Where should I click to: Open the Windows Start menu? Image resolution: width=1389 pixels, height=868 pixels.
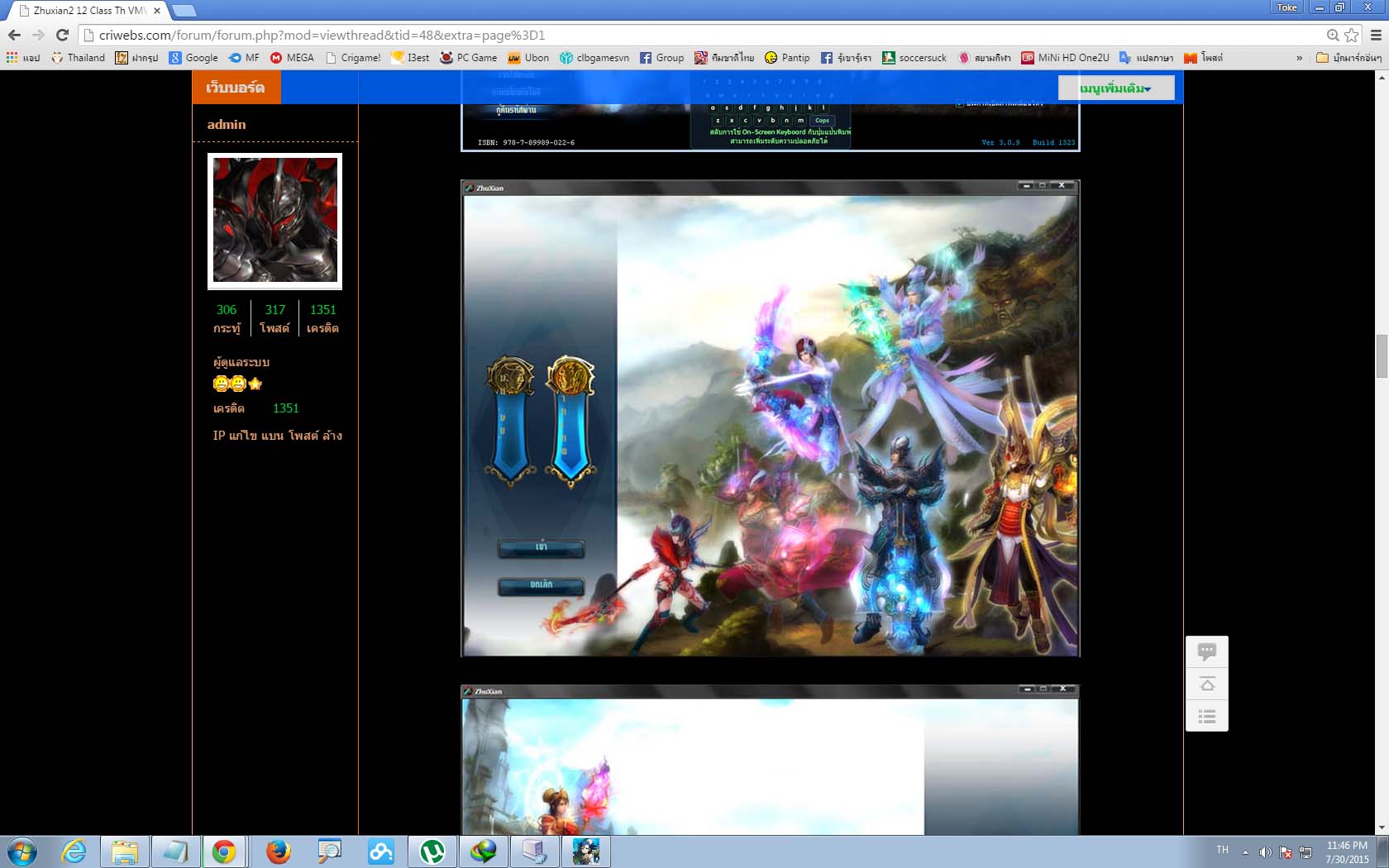pos(21,851)
